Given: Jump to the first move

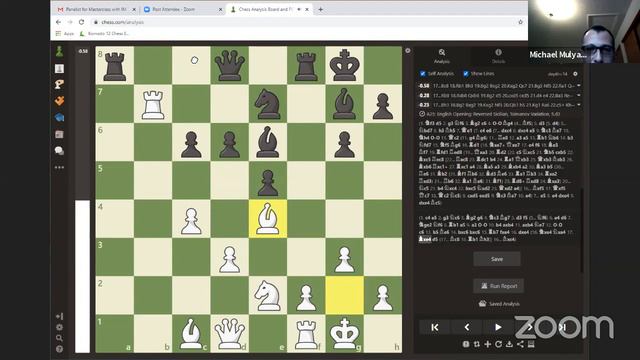Looking at the screenshot, I should [x=435, y=327].
